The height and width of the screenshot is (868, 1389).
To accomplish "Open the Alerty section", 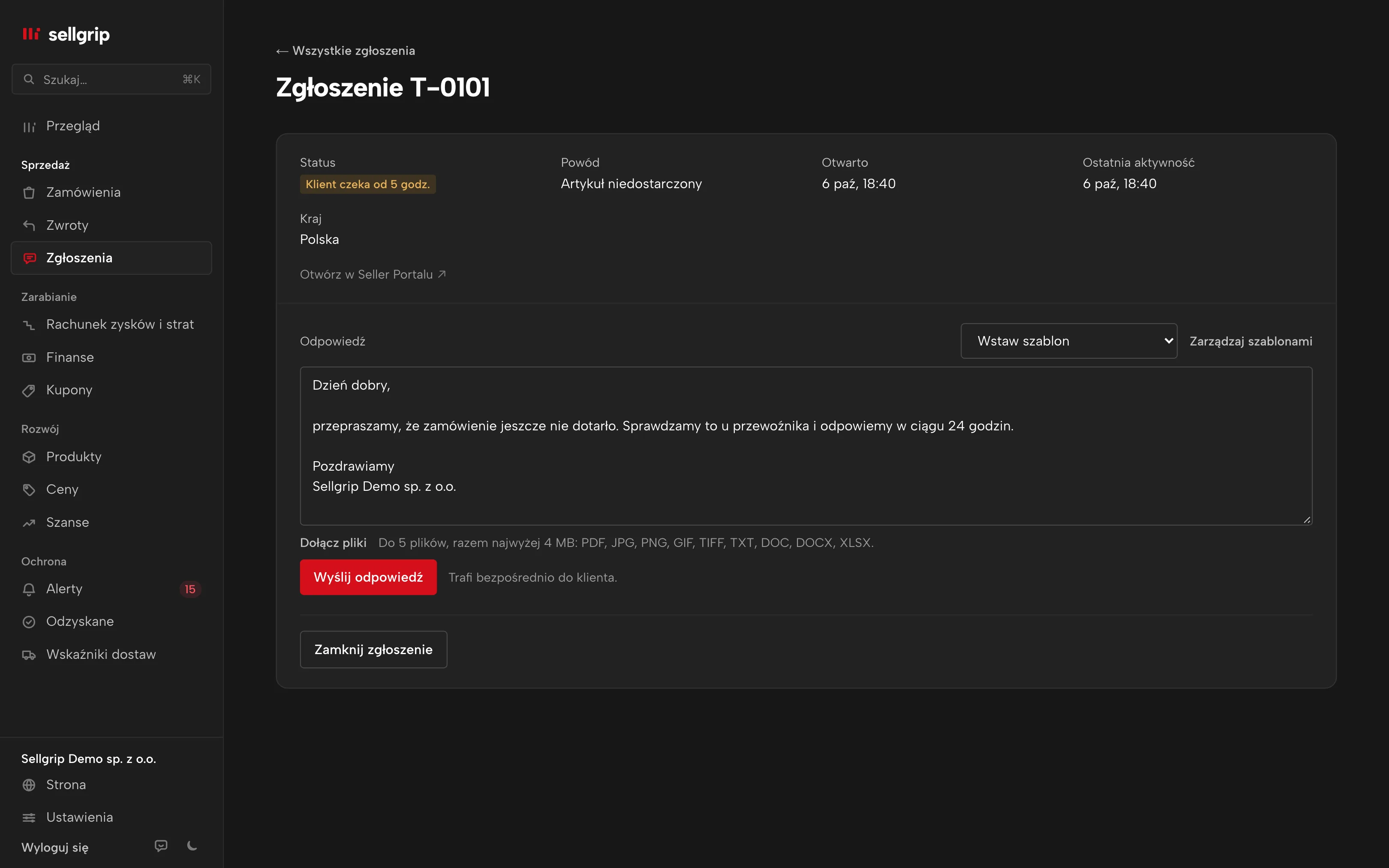I will (111, 589).
